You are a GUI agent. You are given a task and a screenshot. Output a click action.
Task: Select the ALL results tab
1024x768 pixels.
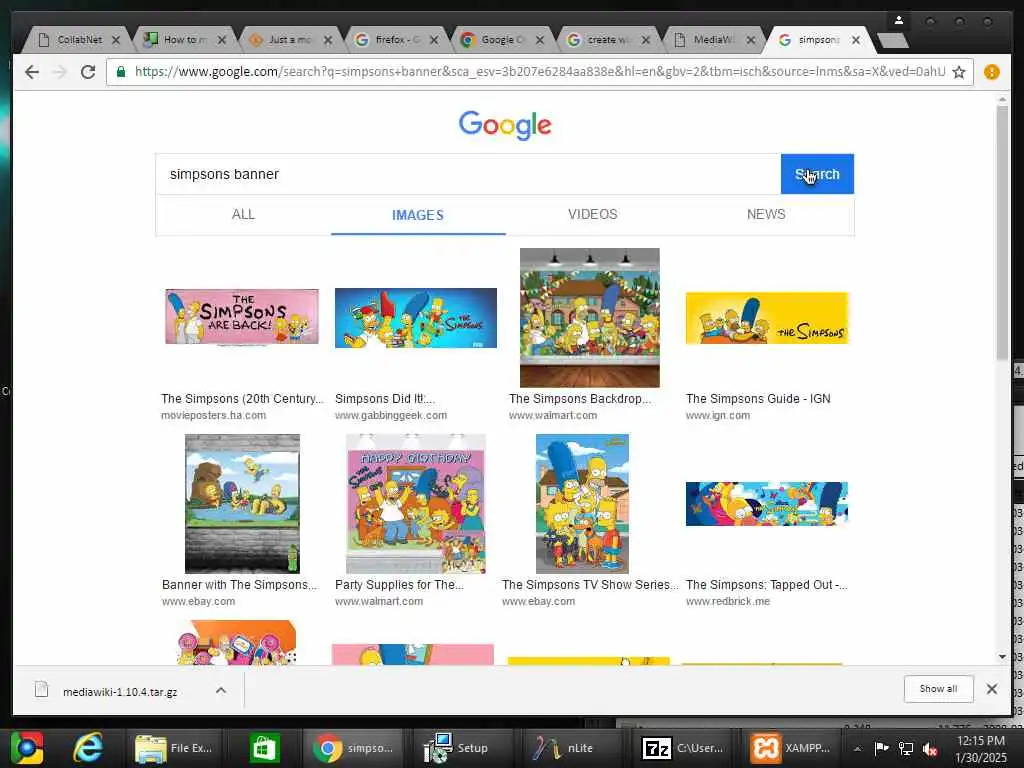[243, 214]
